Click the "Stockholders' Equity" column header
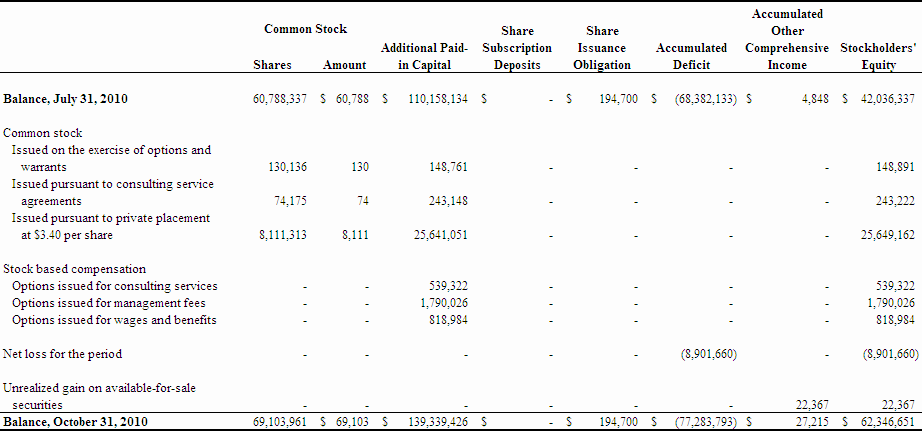 pos(878,56)
